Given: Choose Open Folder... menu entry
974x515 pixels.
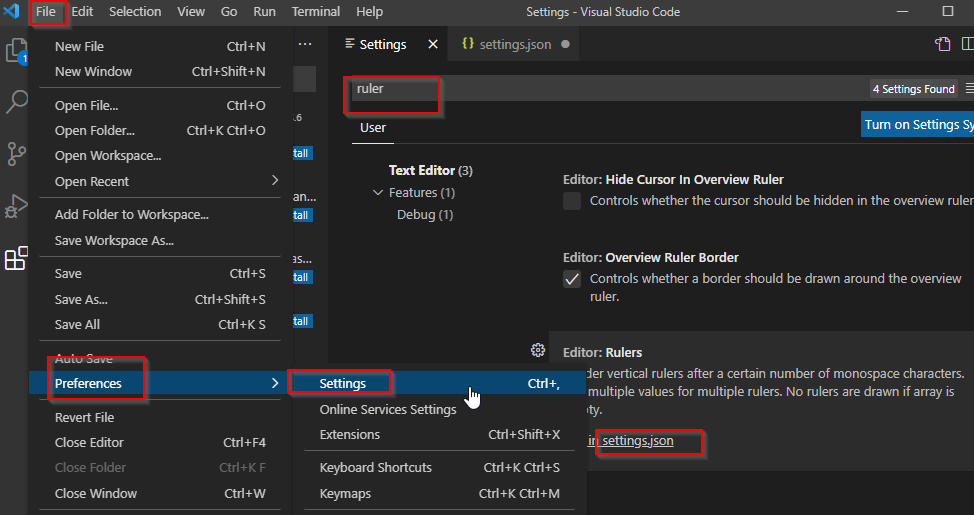Looking at the screenshot, I should click(160, 130).
